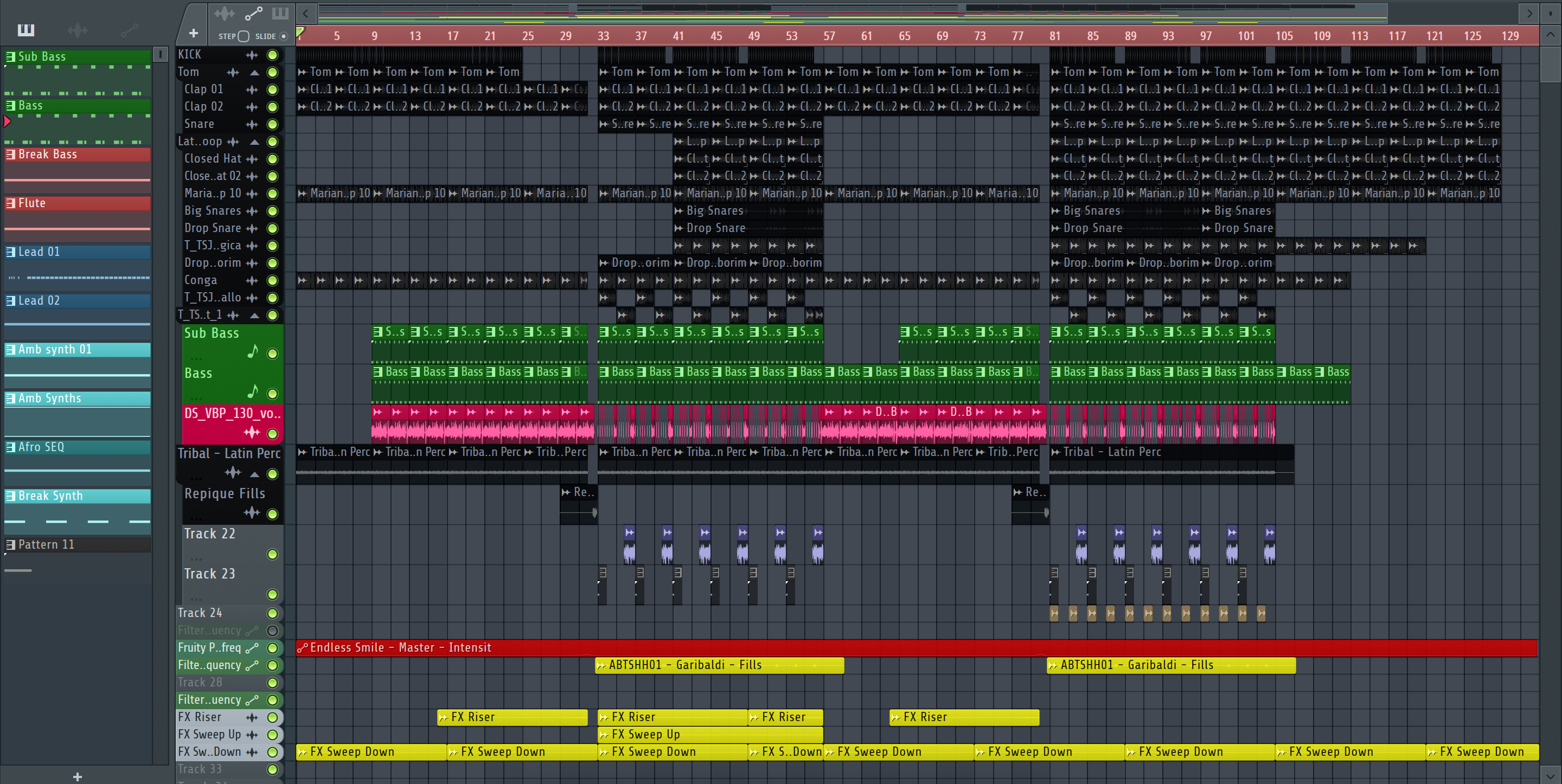
Task: Toggle the SLIDE radio option
Action: point(283,36)
